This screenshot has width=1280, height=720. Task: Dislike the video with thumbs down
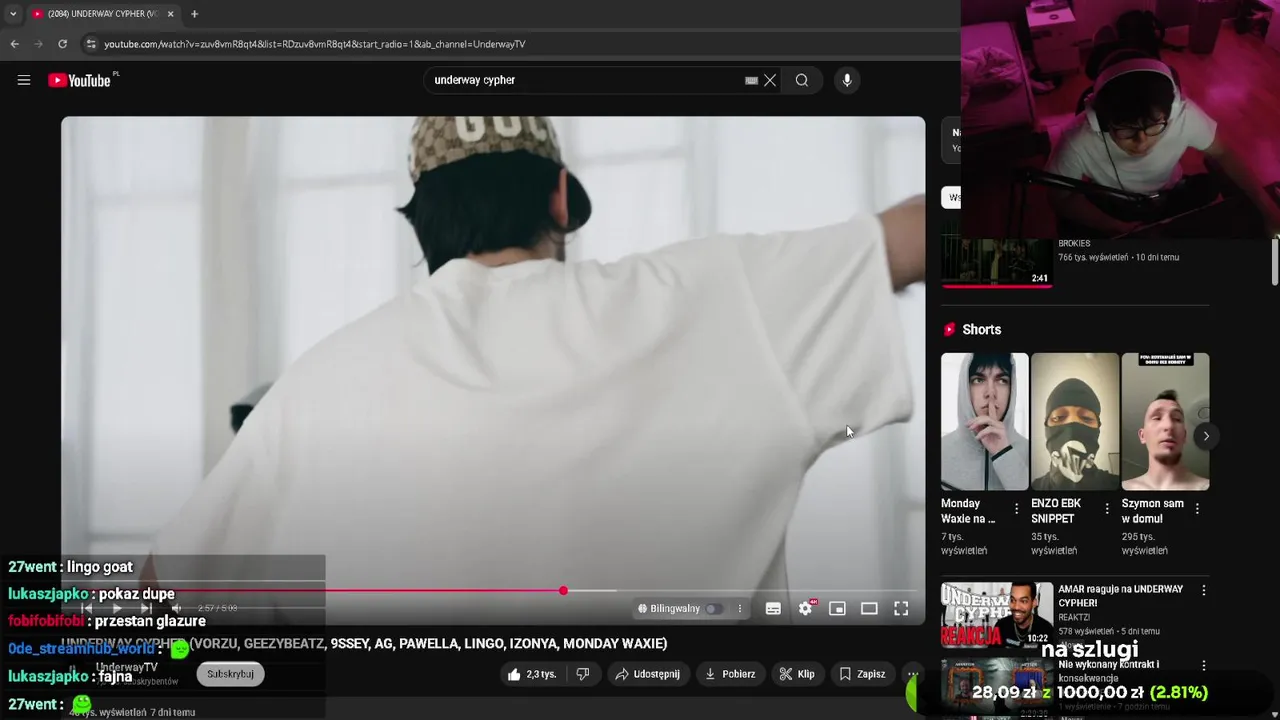582,674
